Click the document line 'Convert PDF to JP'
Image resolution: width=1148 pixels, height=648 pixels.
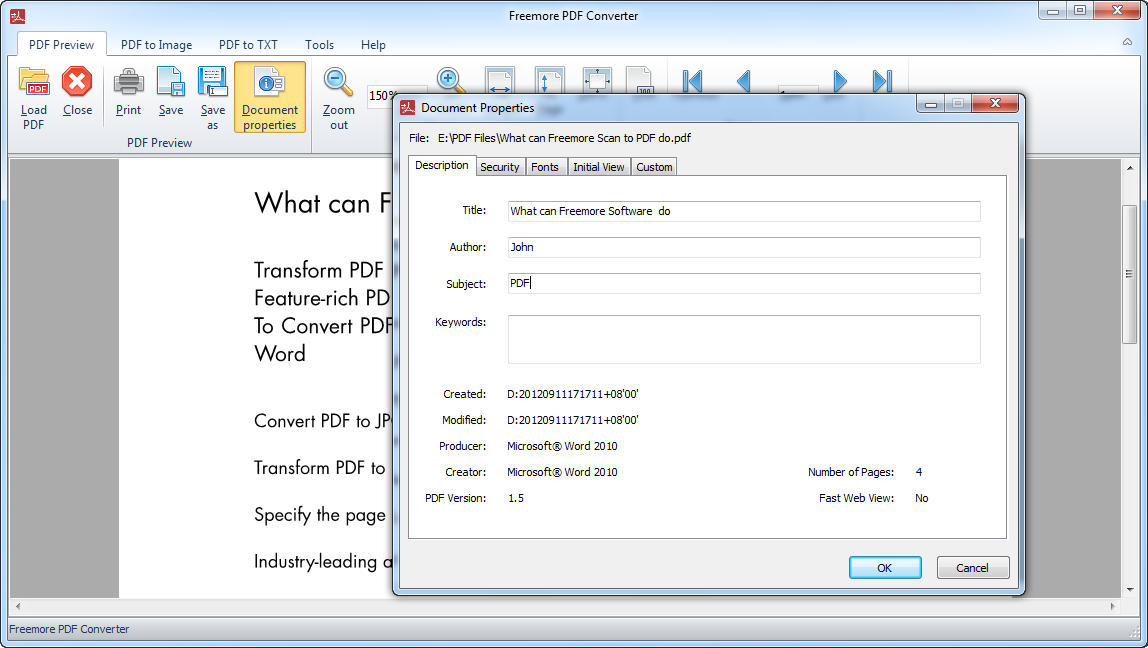tap(323, 421)
